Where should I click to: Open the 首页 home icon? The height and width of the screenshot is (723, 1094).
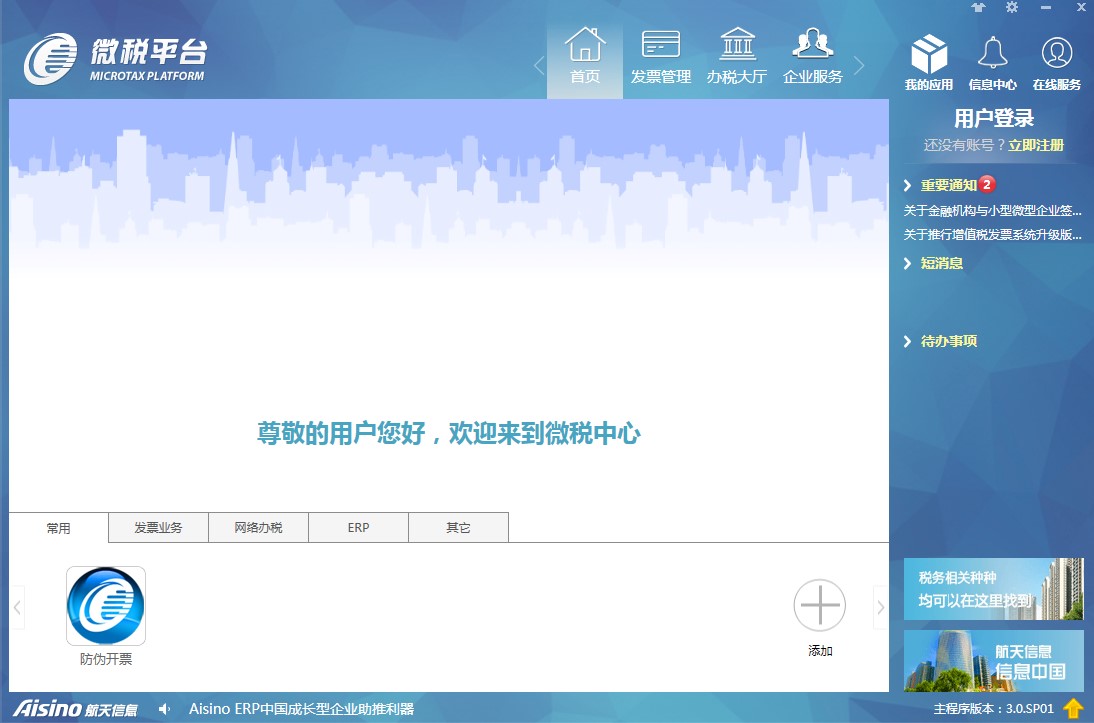584,55
